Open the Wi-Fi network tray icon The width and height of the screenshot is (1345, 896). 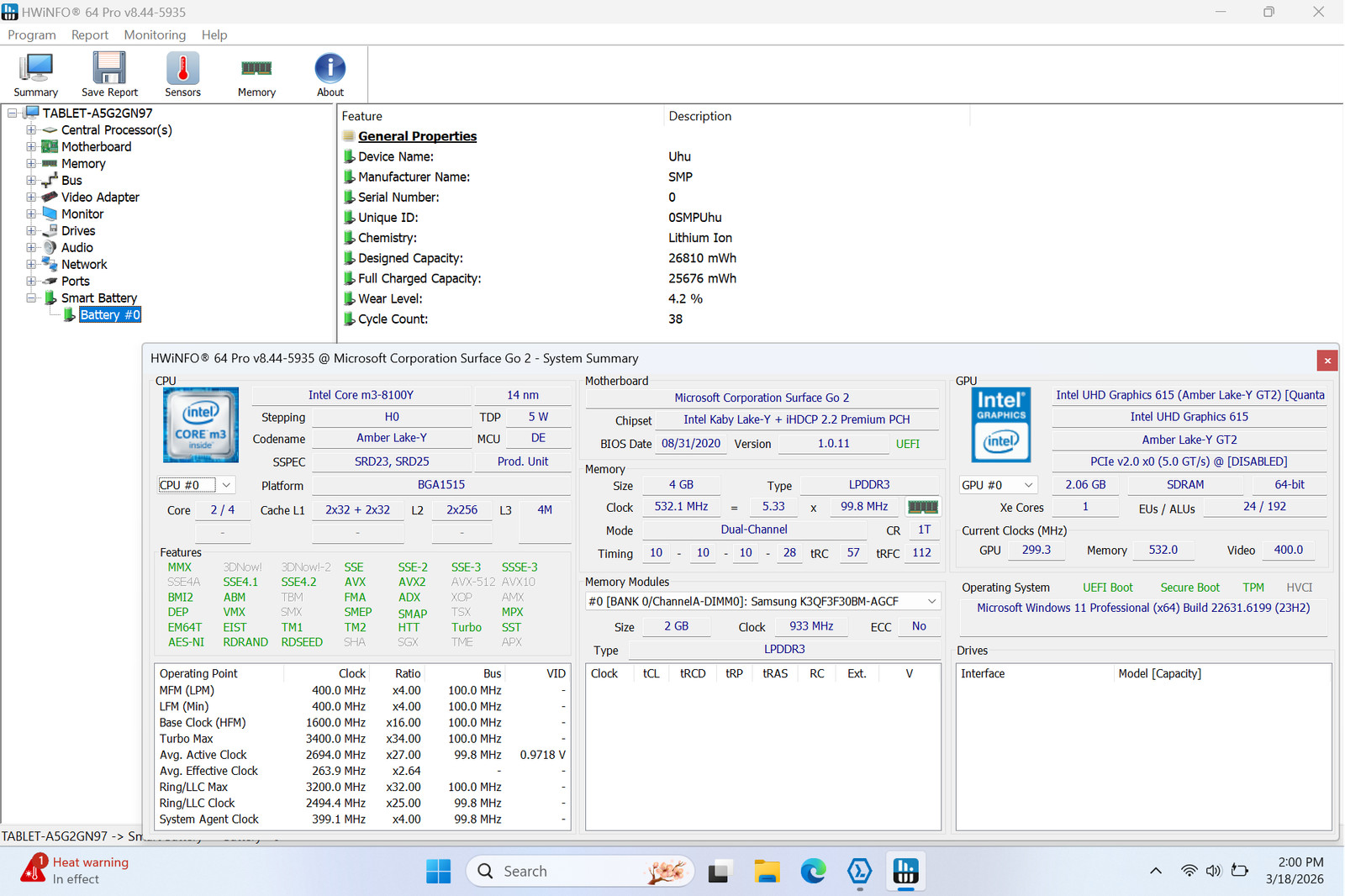pos(1189,871)
